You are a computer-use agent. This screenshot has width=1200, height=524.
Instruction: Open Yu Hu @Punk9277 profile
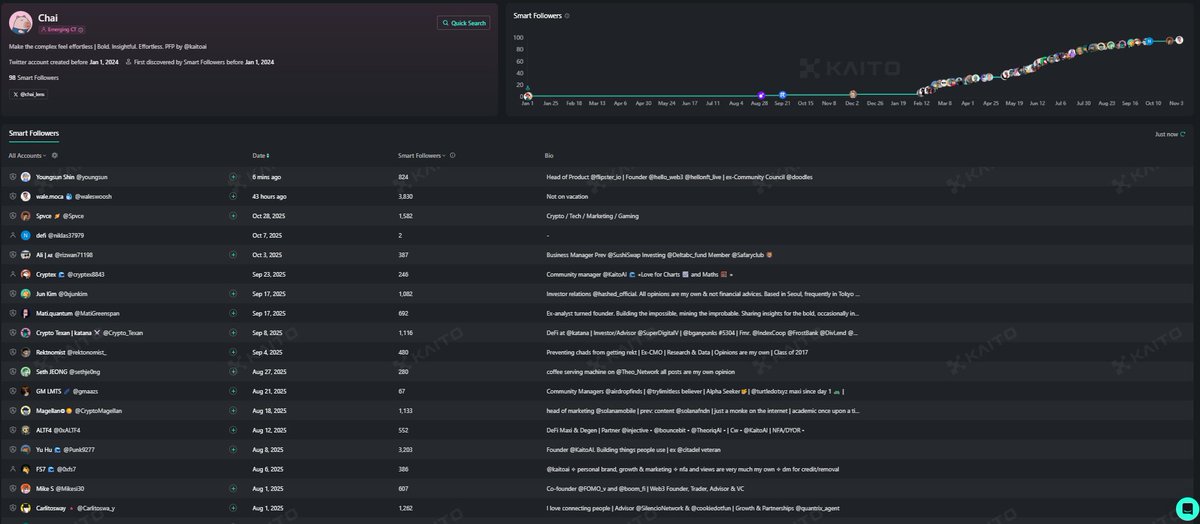[63, 450]
